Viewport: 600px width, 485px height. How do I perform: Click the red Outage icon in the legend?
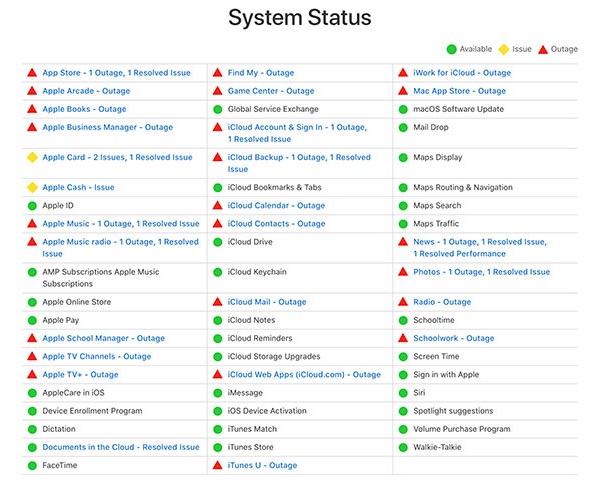point(543,48)
